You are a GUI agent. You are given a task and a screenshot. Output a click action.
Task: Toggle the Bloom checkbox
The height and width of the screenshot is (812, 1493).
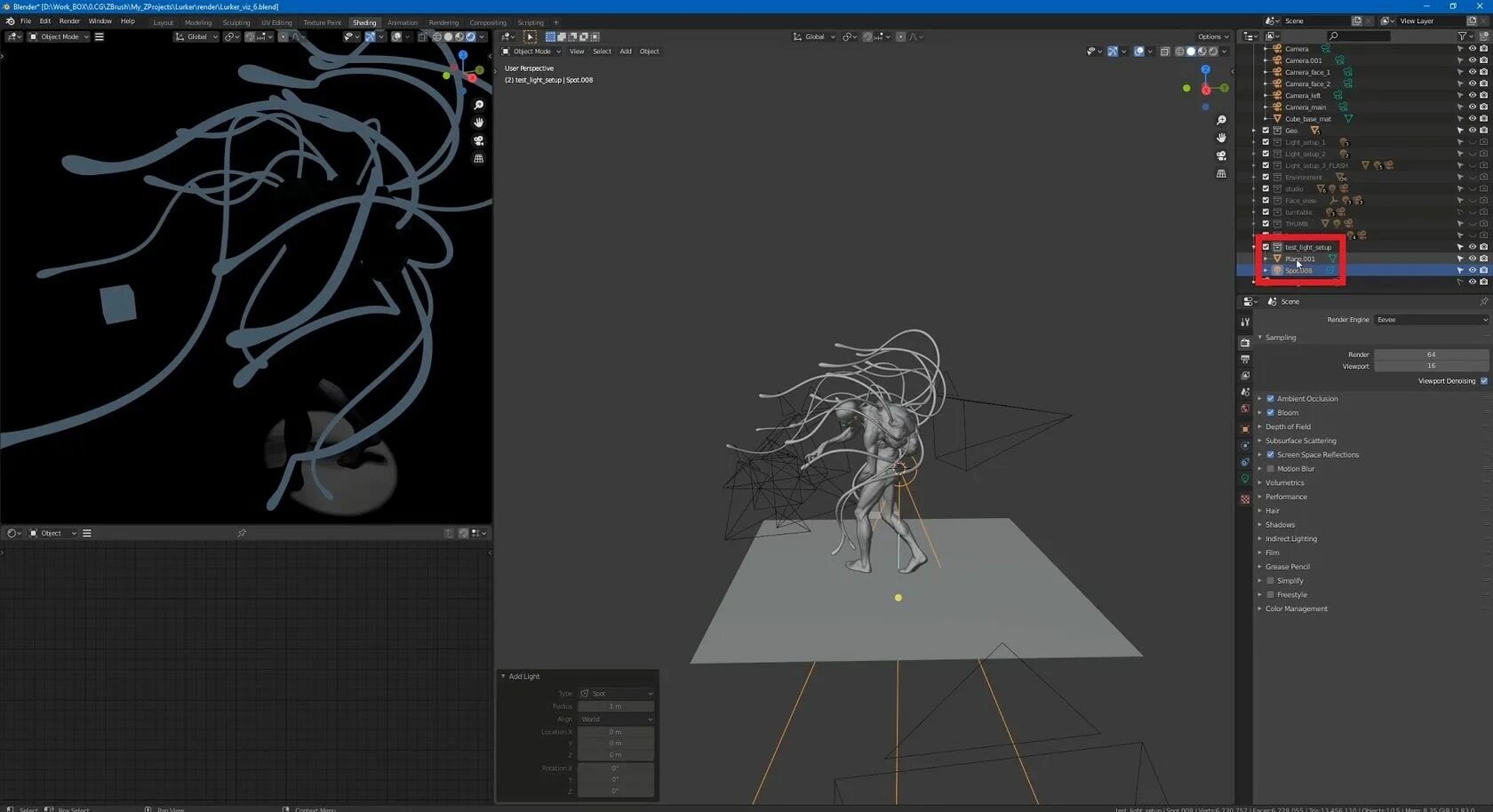[1271, 412]
